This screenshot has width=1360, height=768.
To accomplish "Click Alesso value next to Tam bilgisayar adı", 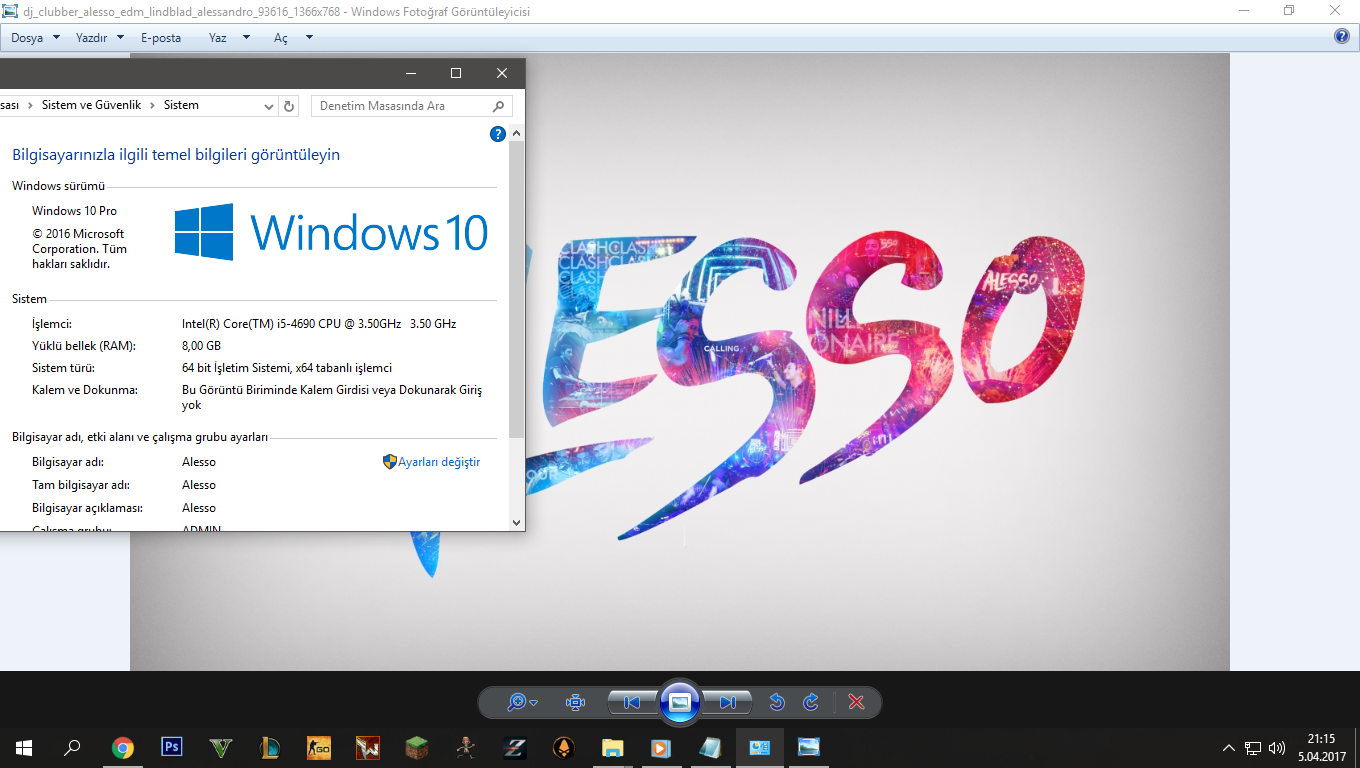I will point(199,485).
